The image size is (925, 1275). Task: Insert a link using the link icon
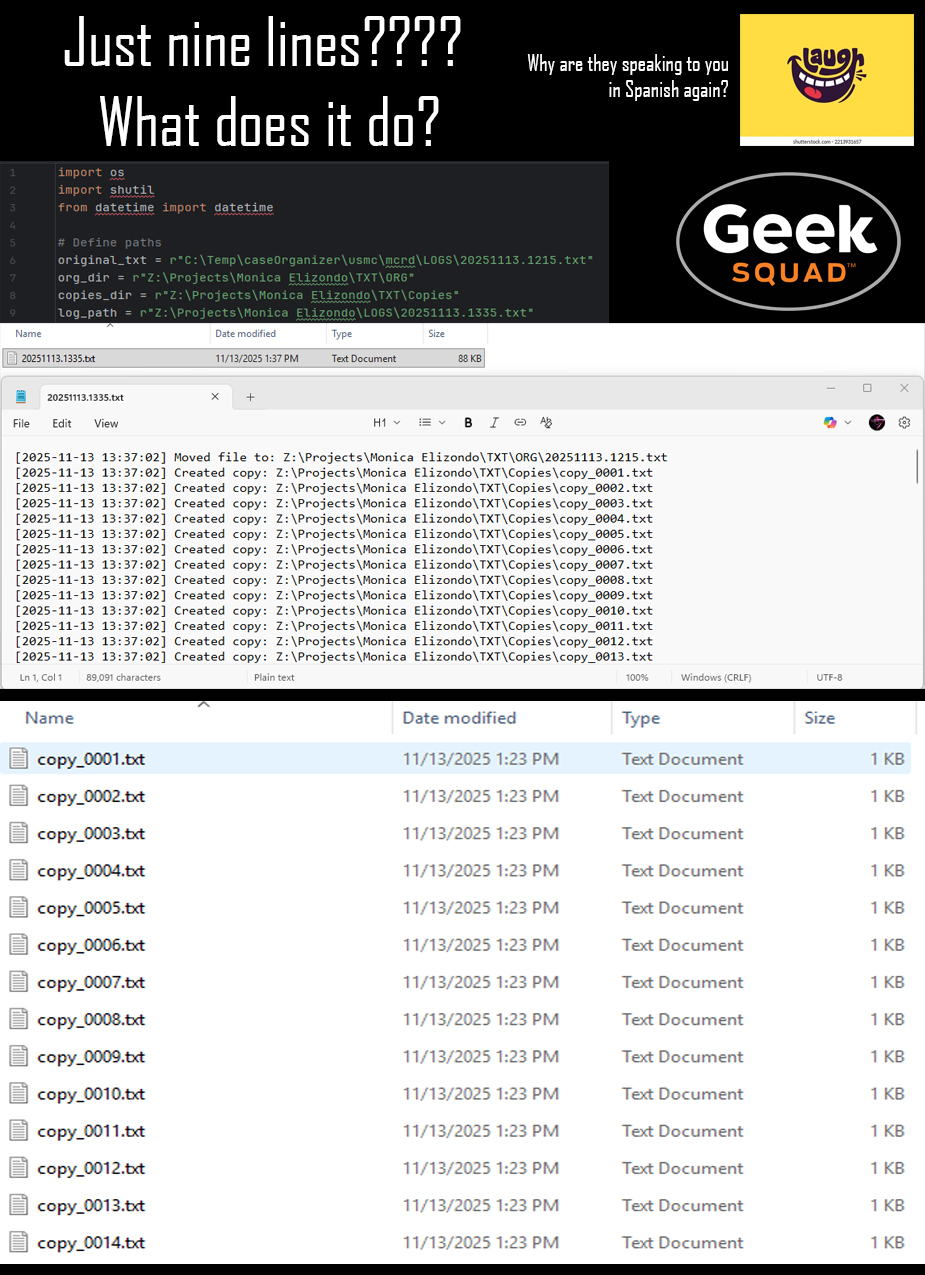(520, 423)
